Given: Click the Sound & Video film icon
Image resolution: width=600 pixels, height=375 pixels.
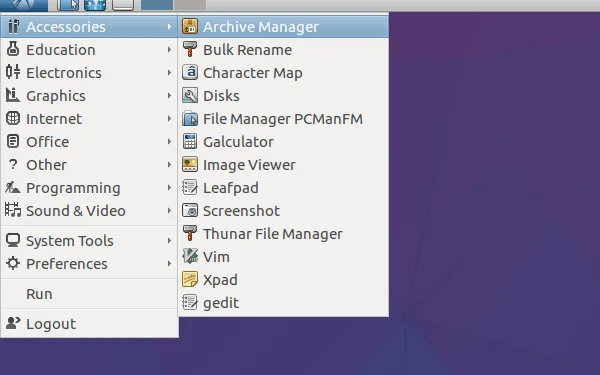Looking at the screenshot, I should coord(13,210).
